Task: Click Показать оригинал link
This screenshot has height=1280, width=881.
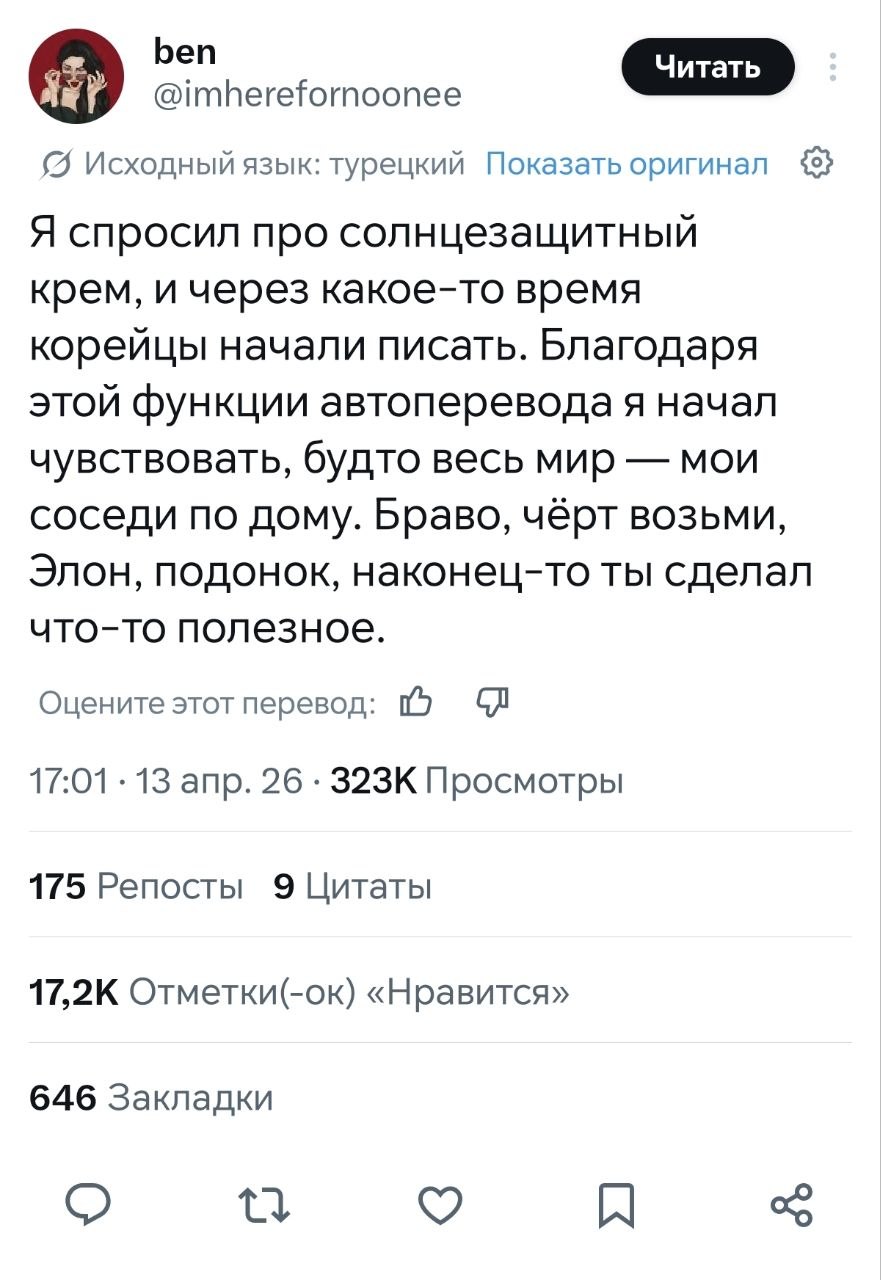Action: coord(627,163)
